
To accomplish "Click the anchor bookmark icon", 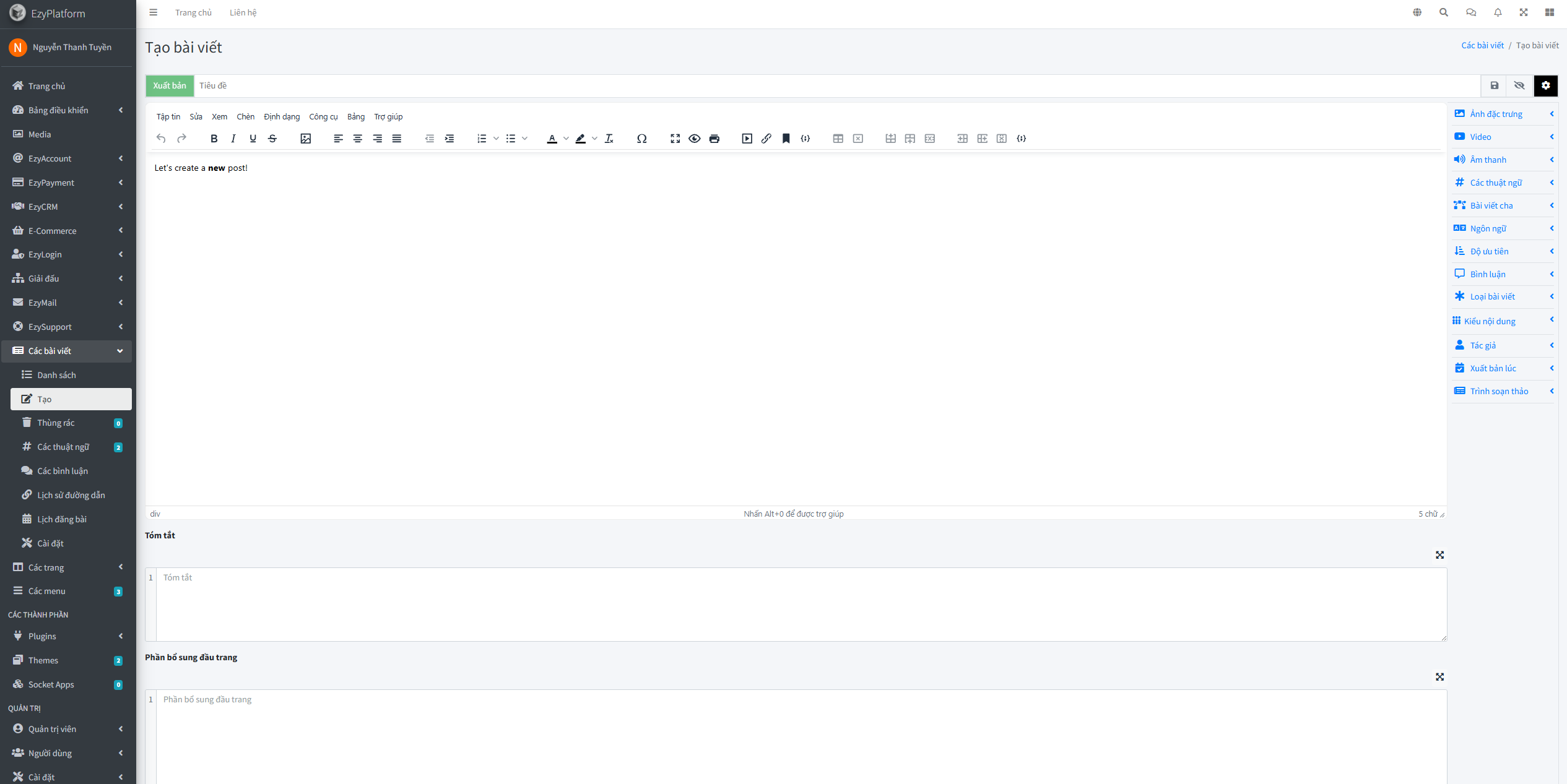I will (786, 139).
